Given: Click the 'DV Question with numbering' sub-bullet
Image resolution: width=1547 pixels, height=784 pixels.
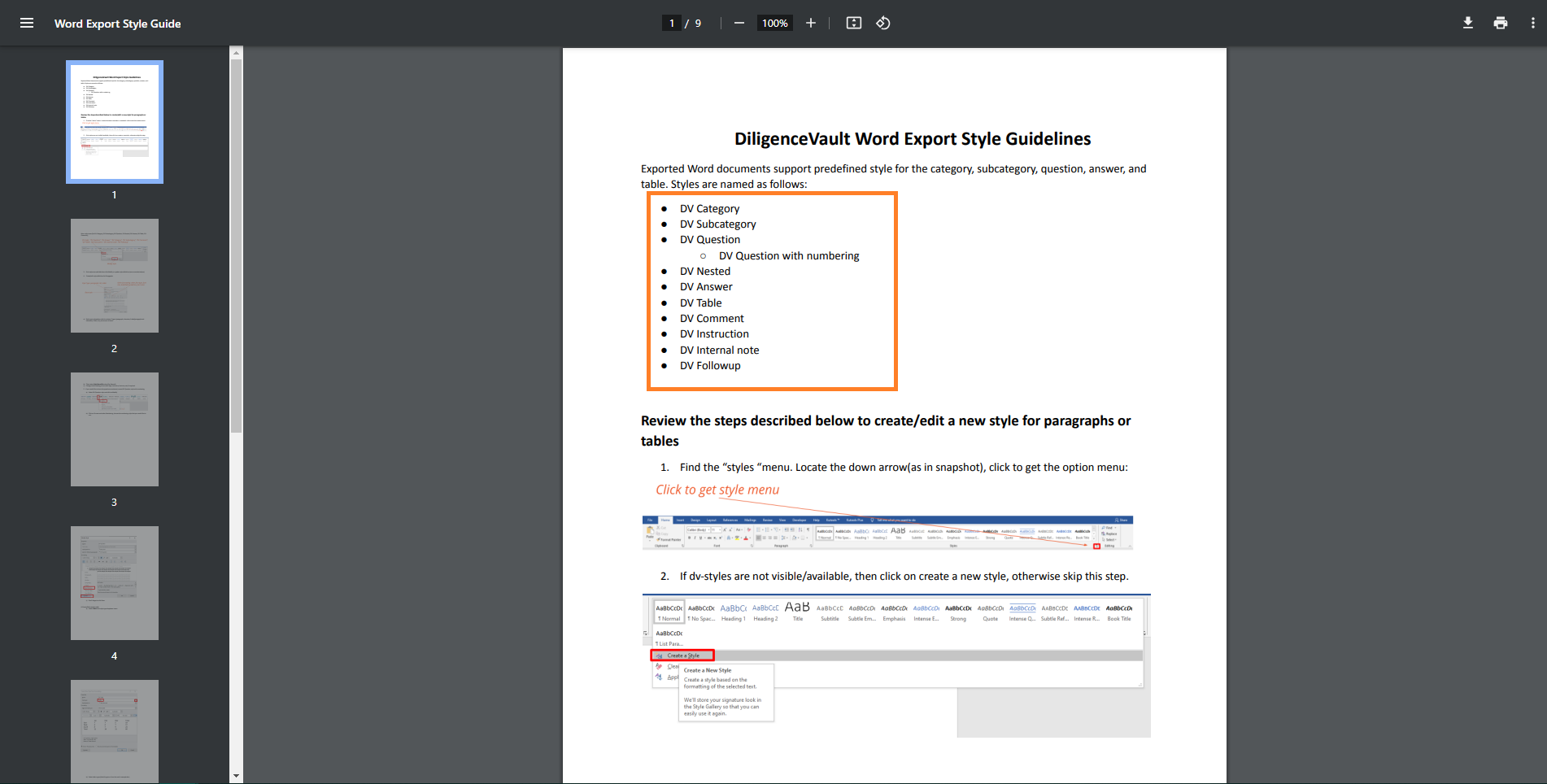Looking at the screenshot, I should (x=789, y=256).
